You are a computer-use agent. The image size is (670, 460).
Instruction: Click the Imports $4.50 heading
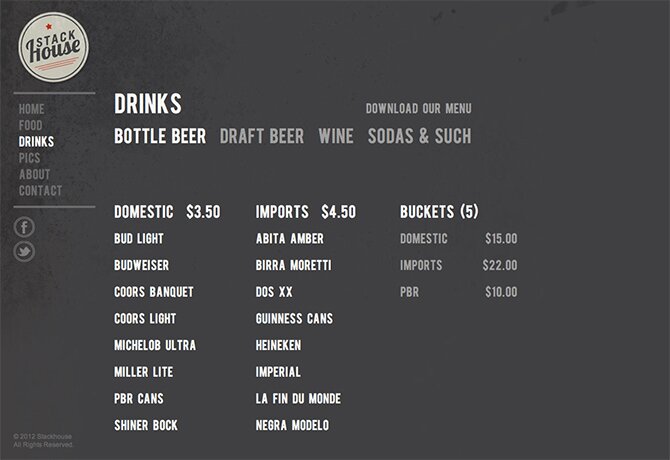coord(306,212)
